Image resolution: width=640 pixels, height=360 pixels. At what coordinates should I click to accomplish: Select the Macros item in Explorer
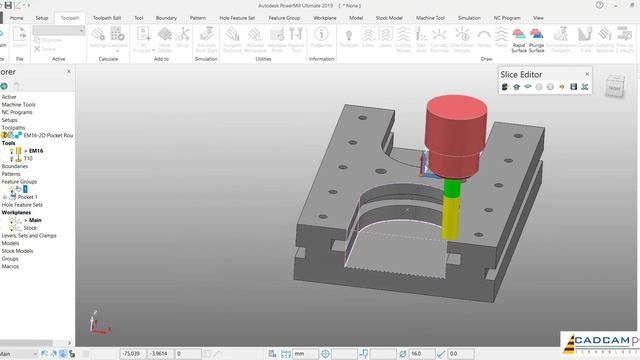[x=10, y=266]
